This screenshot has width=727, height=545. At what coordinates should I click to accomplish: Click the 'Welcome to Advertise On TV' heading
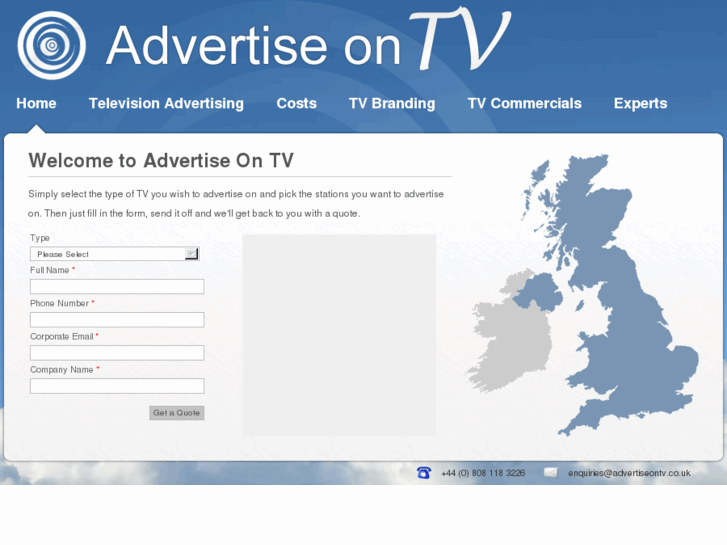click(x=161, y=160)
